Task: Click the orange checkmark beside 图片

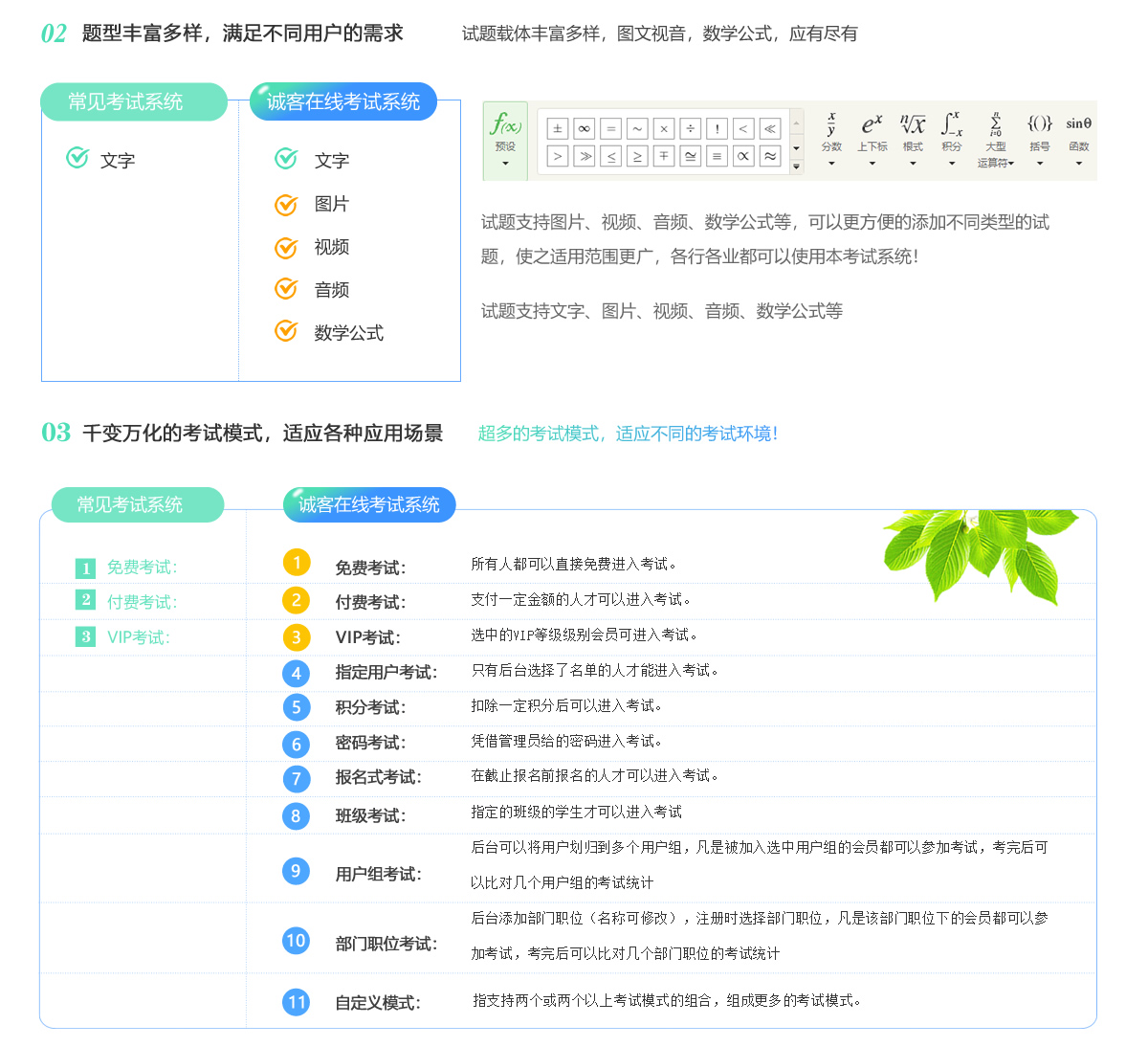Action: click(x=286, y=204)
